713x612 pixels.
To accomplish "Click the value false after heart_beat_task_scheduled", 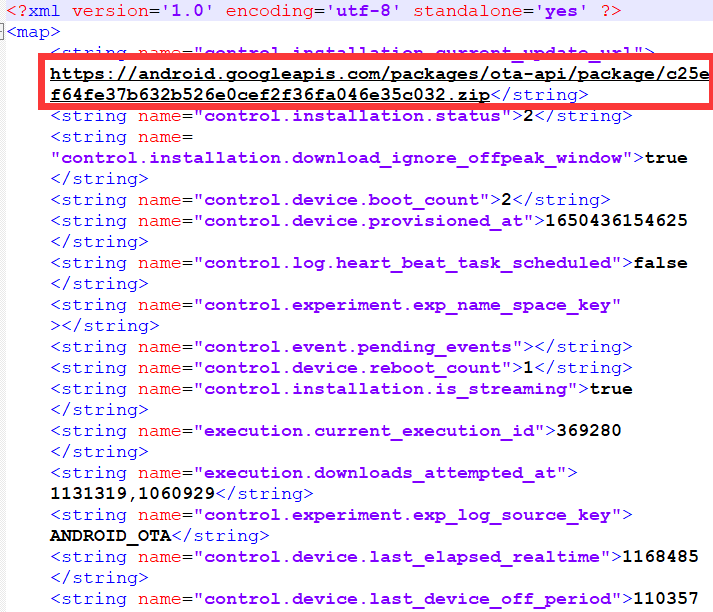I will pos(660,263).
